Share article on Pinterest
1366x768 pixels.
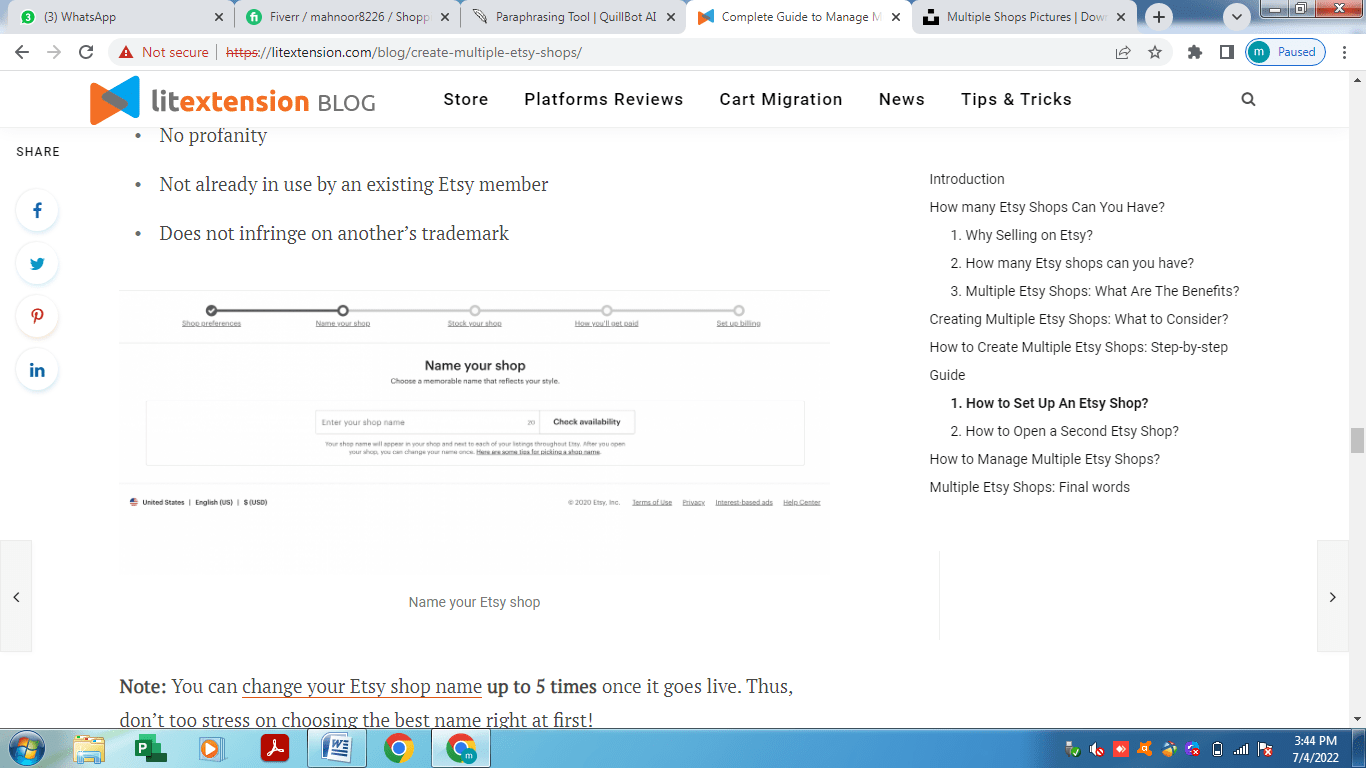click(x=37, y=317)
